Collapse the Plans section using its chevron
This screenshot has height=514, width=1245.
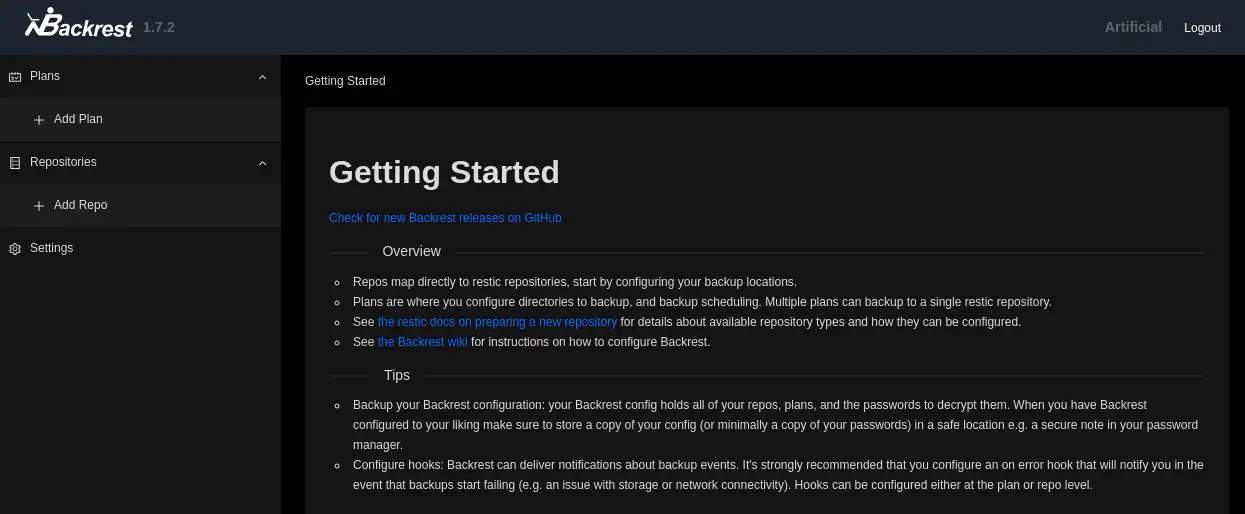pyautogui.click(x=262, y=77)
